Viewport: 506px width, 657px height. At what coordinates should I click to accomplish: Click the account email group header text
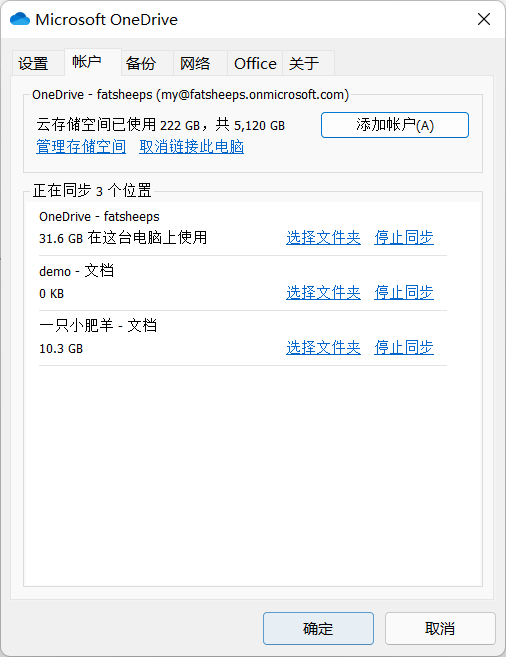(x=191, y=95)
